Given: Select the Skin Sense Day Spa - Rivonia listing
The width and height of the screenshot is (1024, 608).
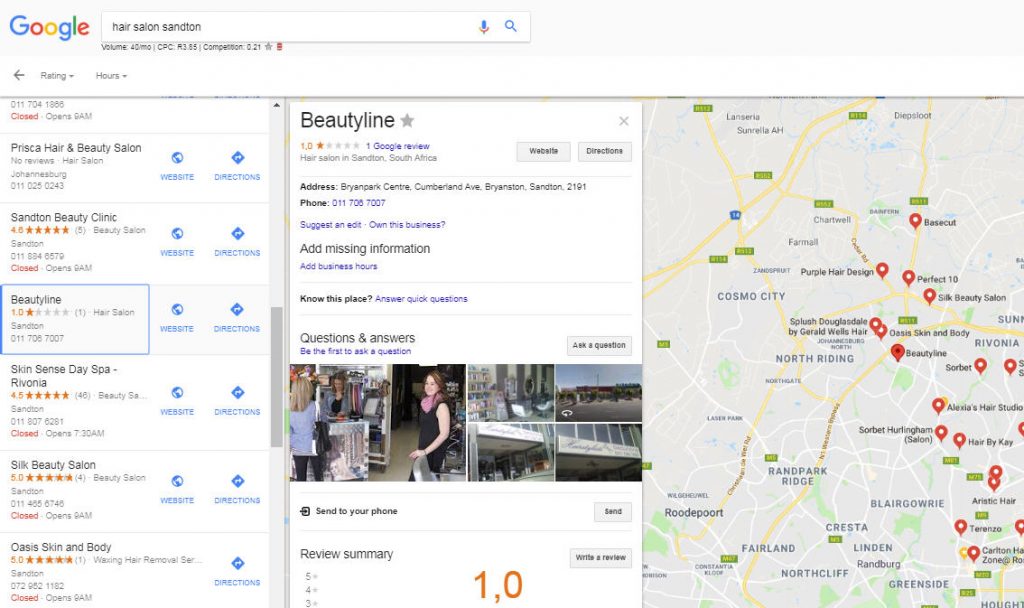Looking at the screenshot, I should [x=64, y=376].
